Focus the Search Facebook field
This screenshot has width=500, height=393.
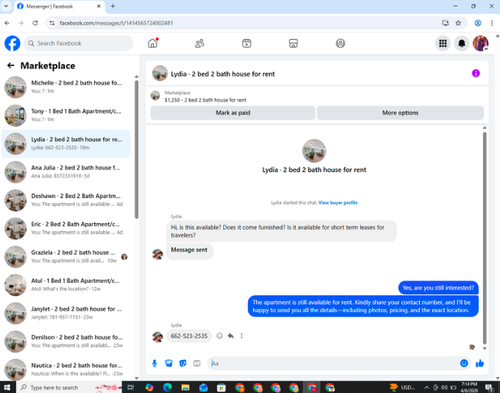pos(78,43)
